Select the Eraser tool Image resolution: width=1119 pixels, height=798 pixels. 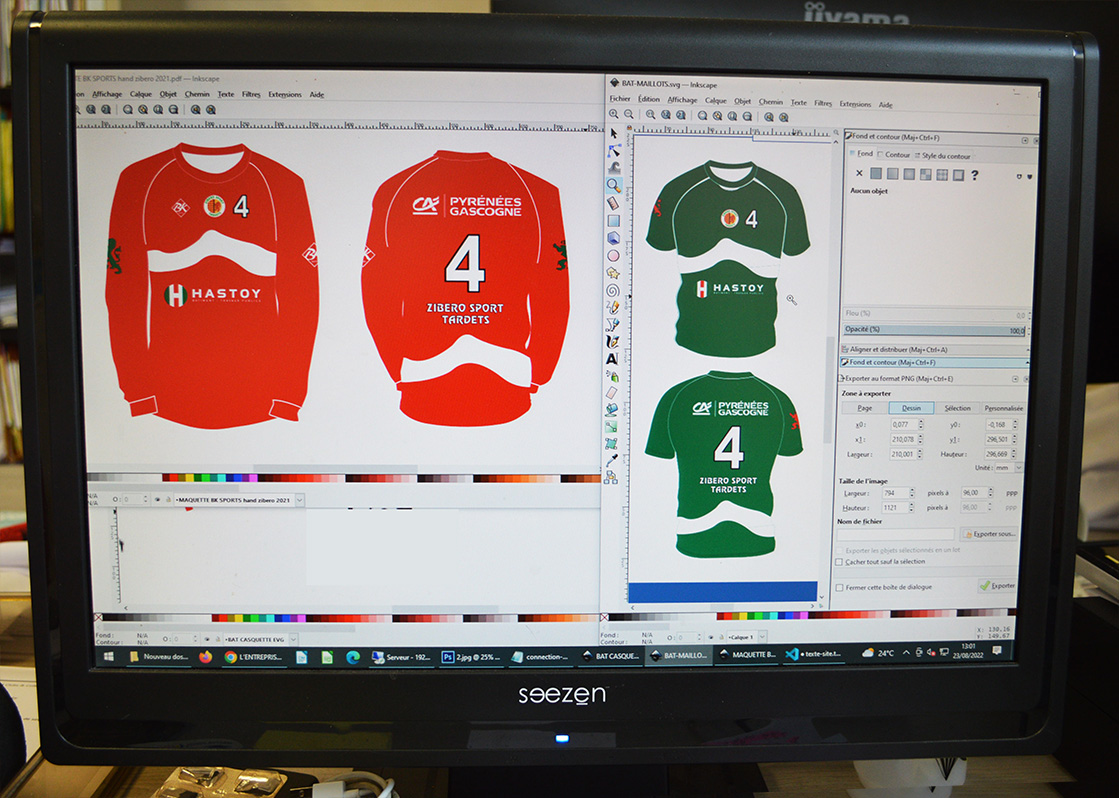tap(612, 393)
